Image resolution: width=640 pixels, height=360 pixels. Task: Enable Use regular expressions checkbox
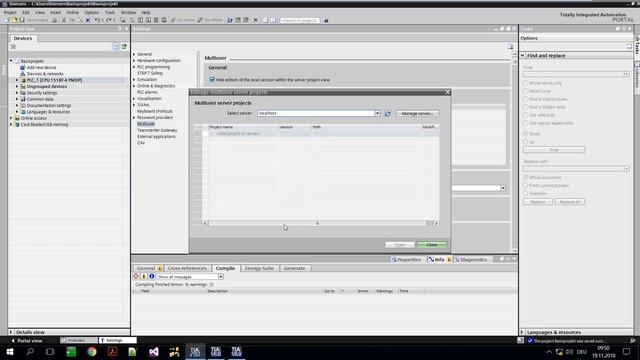(526, 123)
